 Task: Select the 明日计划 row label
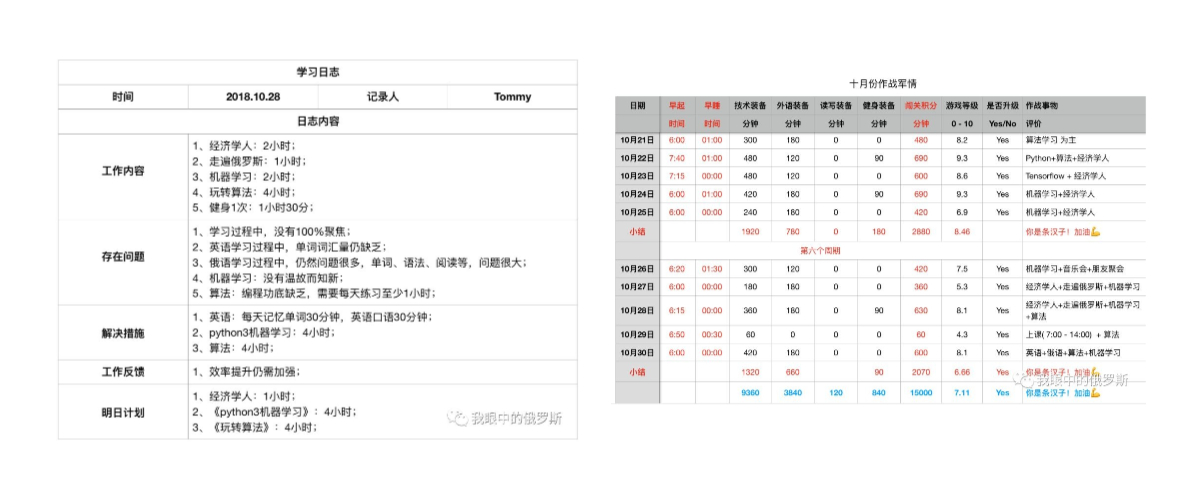(123, 411)
